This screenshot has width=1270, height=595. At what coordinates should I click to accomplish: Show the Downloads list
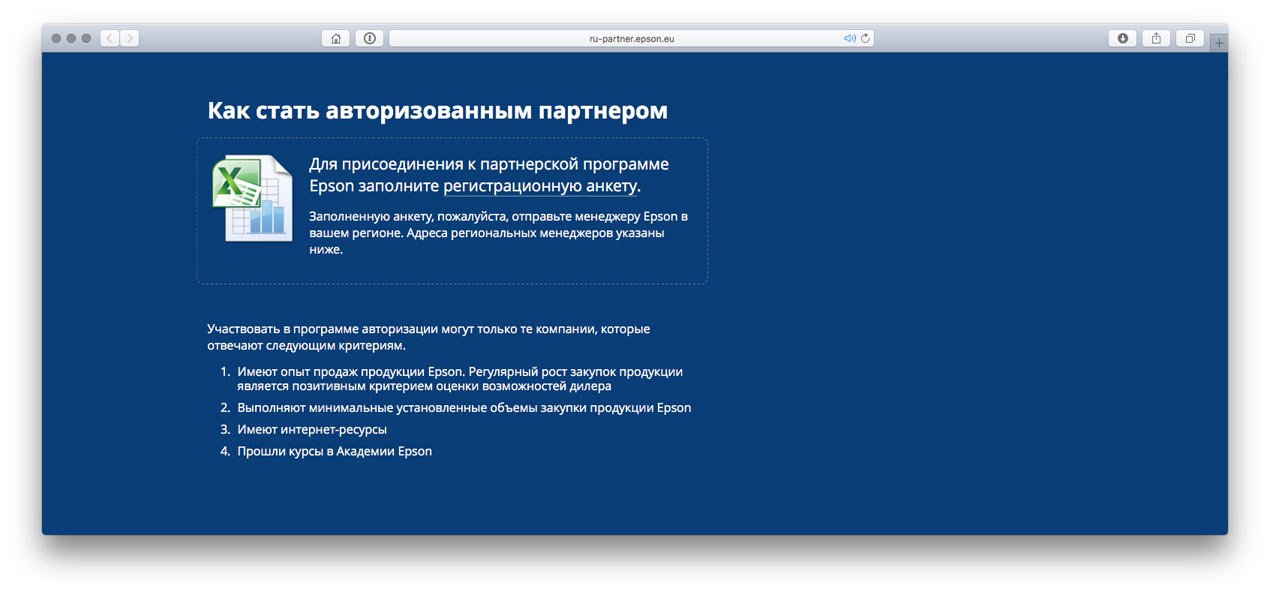point(1122,38)
